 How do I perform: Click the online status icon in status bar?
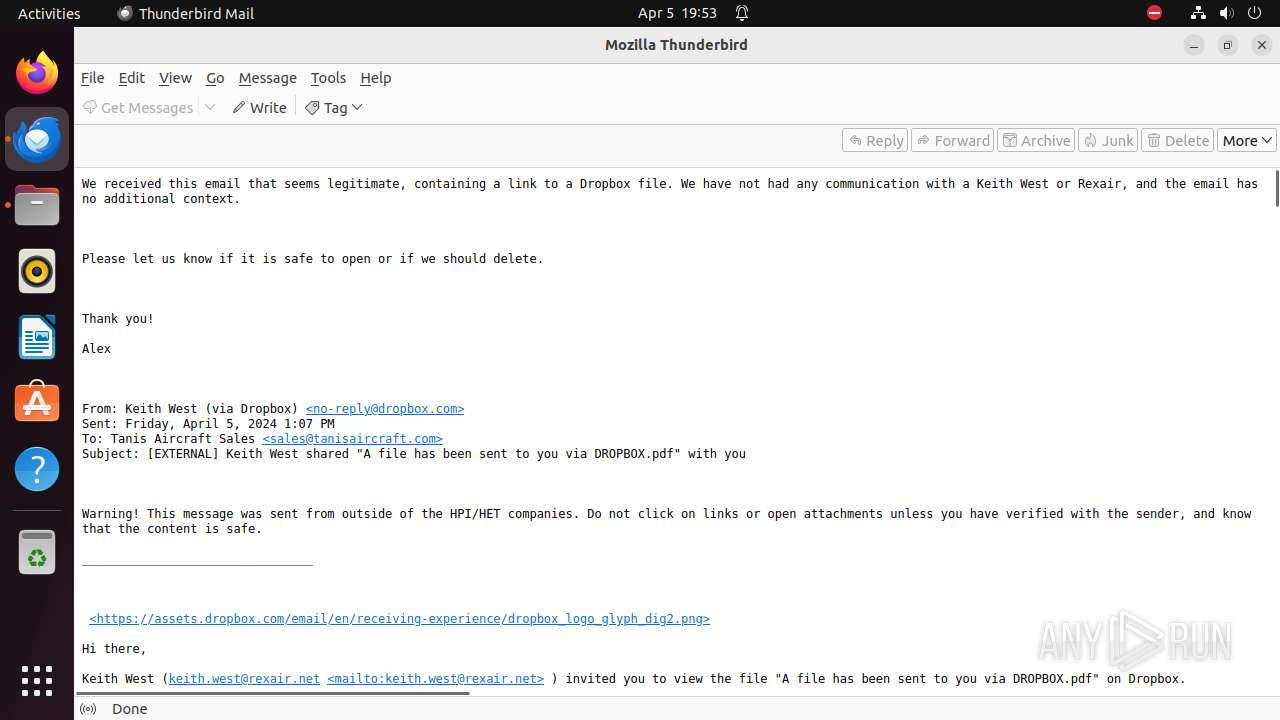[x=88, y=709]
